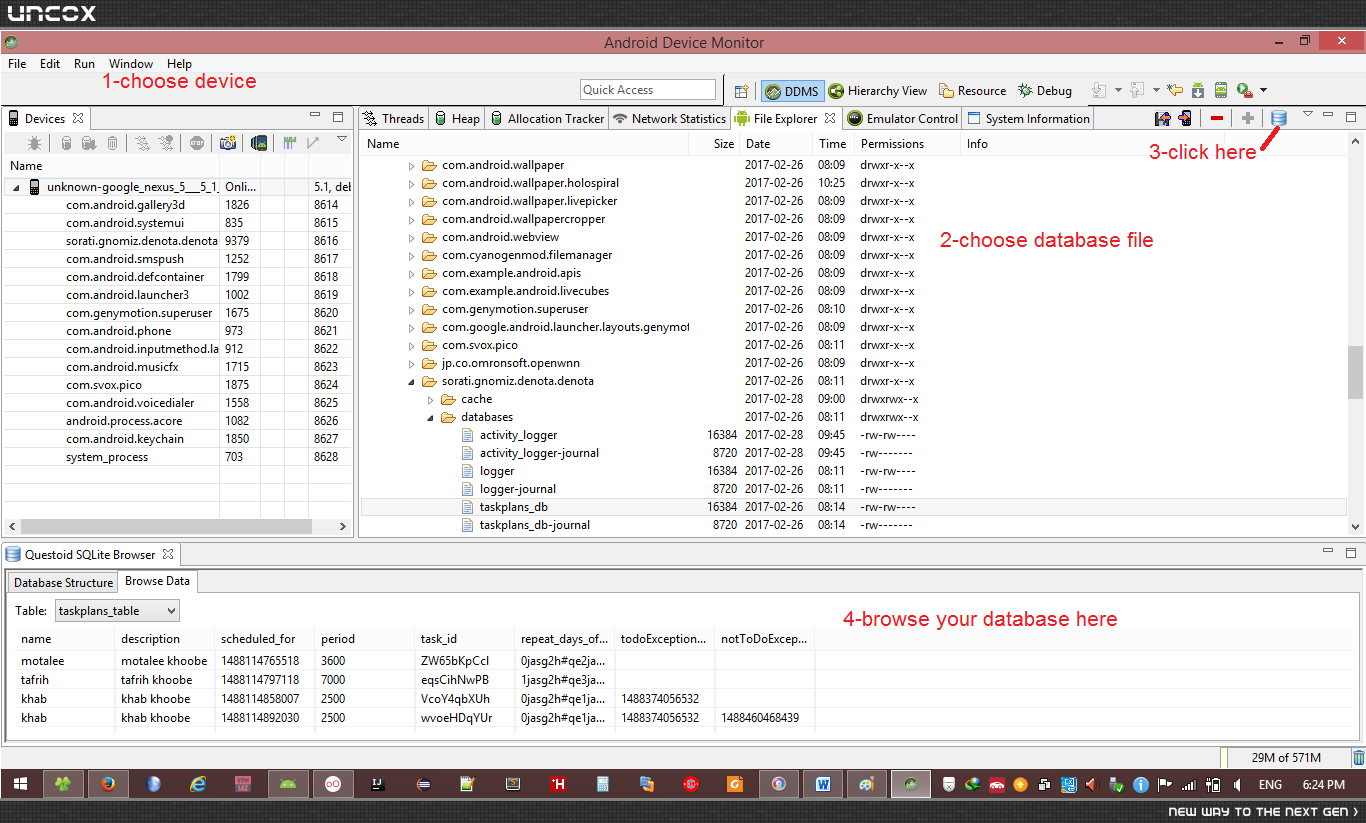This screenshot has width=1366, height=823.
Task: Expand the com.svox.pico folder in File Explorer
Action: pyautogui.click(x=411, y=345)
